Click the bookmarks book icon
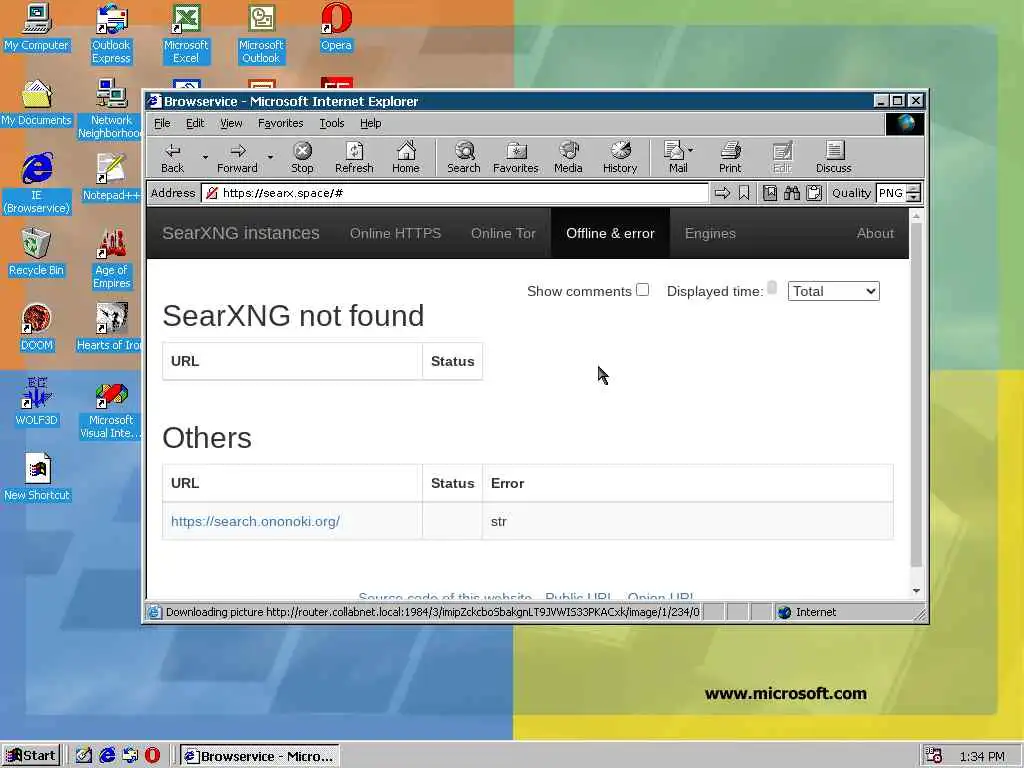 point(770,193)
